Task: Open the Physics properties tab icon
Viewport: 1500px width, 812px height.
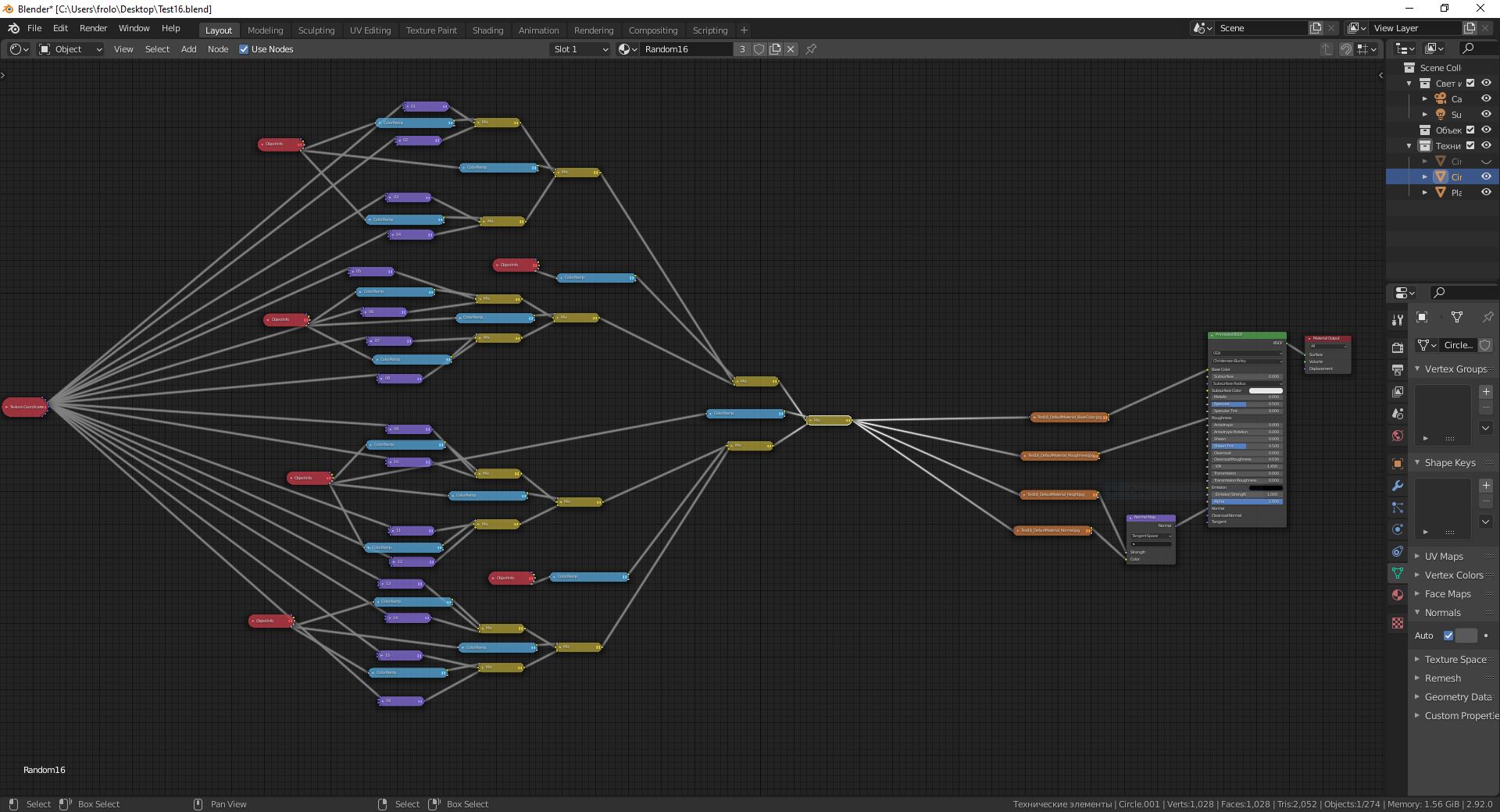Action: point(1398,529)
